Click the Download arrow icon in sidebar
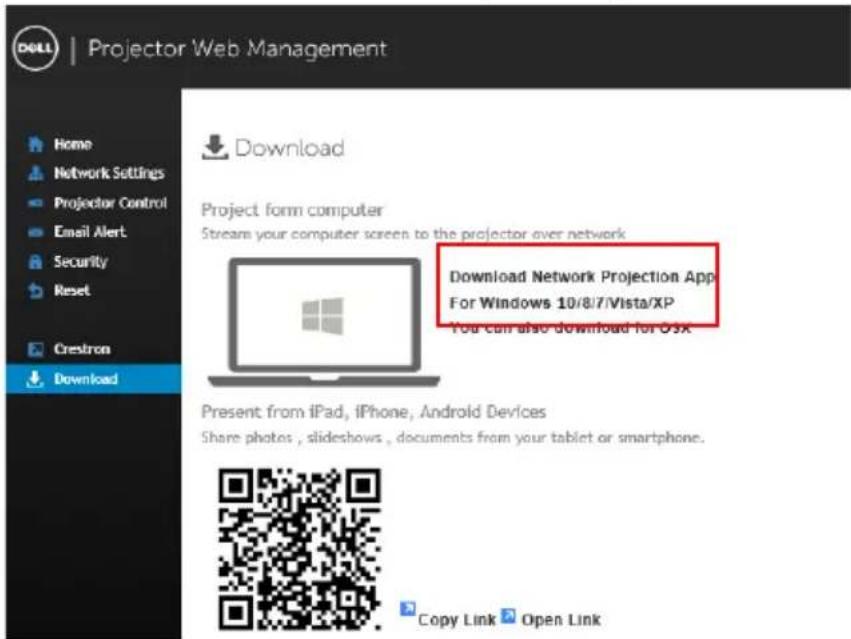 click(x=35, y=379)
